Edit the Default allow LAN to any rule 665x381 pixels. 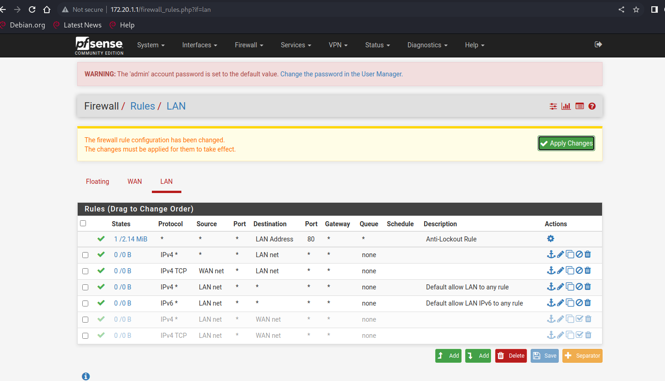(560, 286)
